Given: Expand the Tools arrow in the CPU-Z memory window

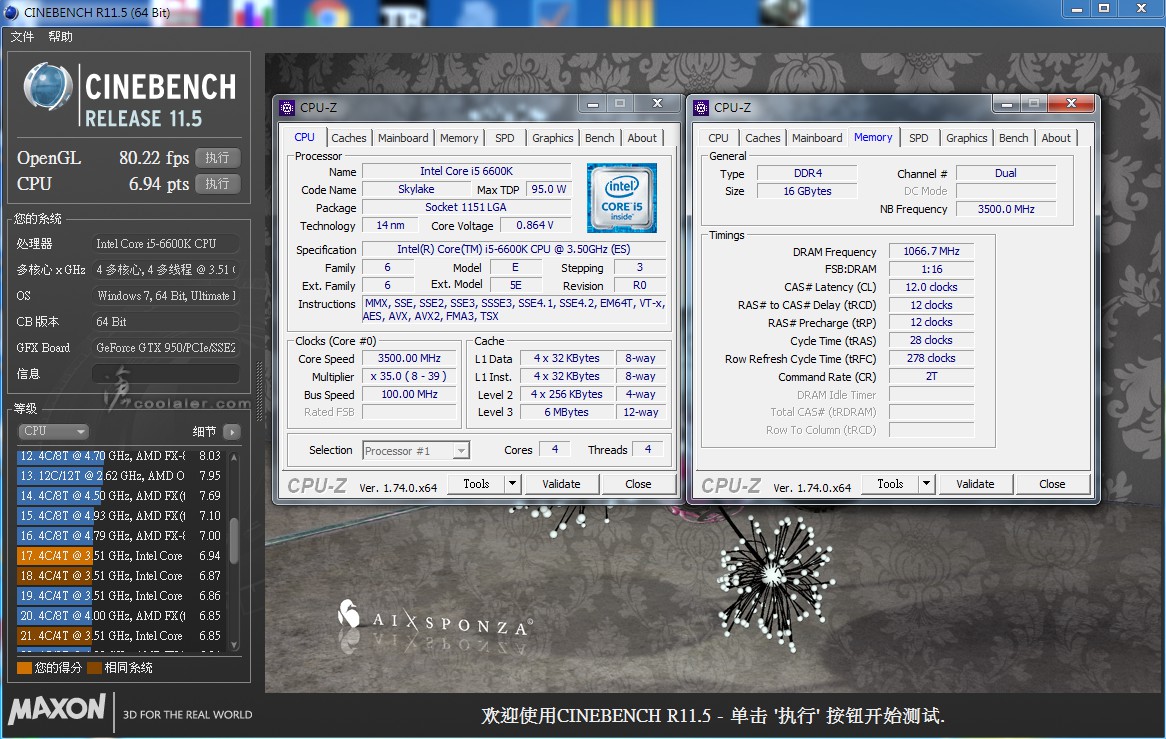Looking at the screenshot, I should 926,484.
